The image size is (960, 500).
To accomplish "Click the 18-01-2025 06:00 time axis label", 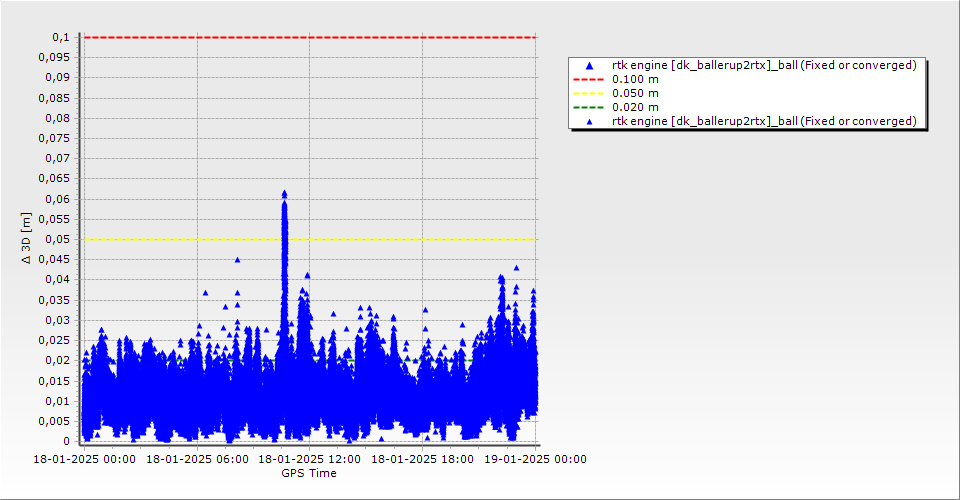I will pyautogui.click(x=196, y=459).
